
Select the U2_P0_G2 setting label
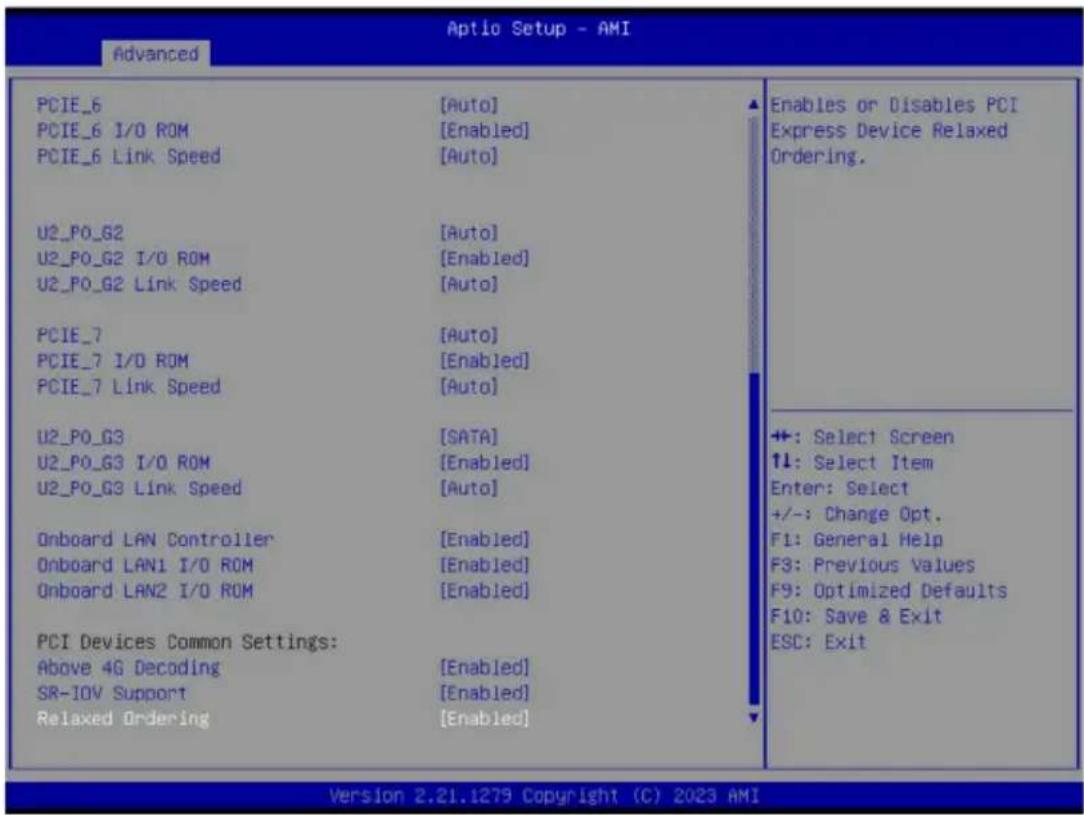click(80, 233)
